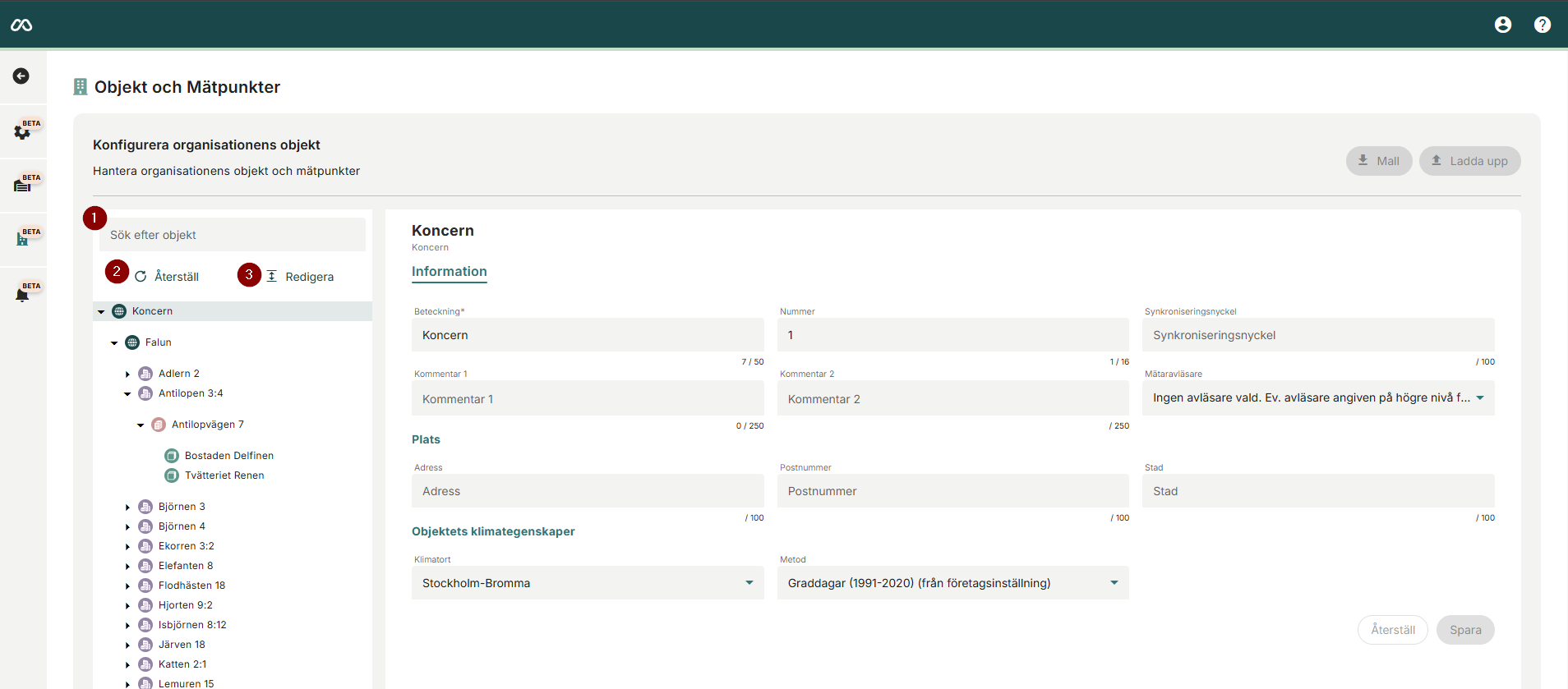
Task: Open the Mätaravläsare dropdown
Action: (1317, 398)
